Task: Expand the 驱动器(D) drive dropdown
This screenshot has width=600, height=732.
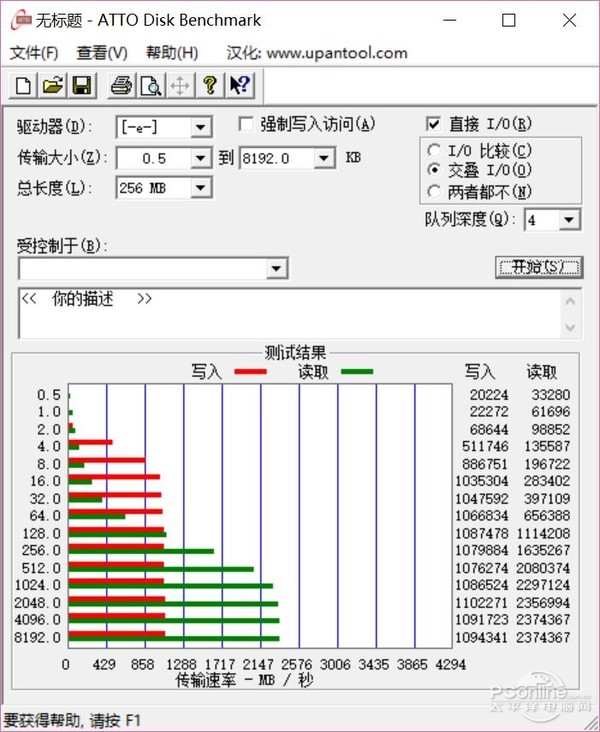Action: click(200, 127)
